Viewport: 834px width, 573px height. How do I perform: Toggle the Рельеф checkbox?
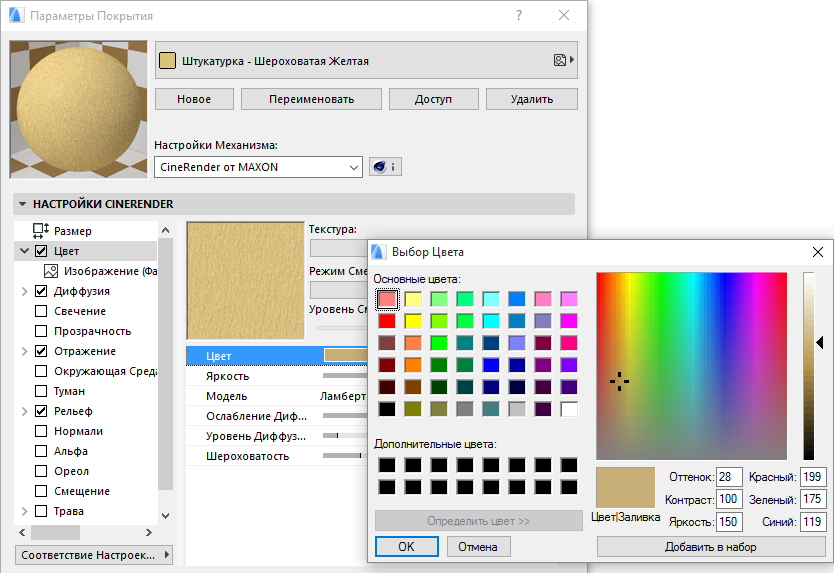pyautogui.click(x=41, y=411)
